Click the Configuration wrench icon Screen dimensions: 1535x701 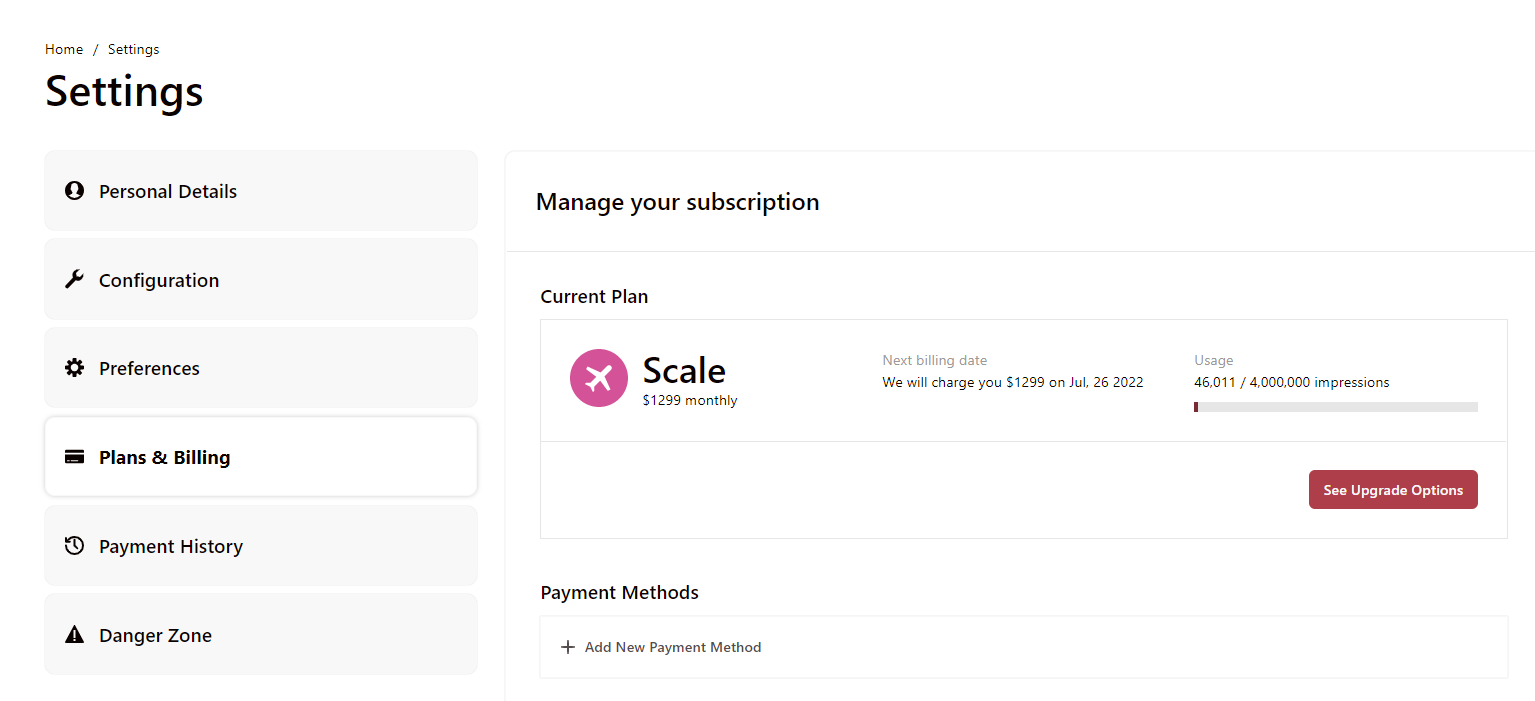tap(74, 279)
